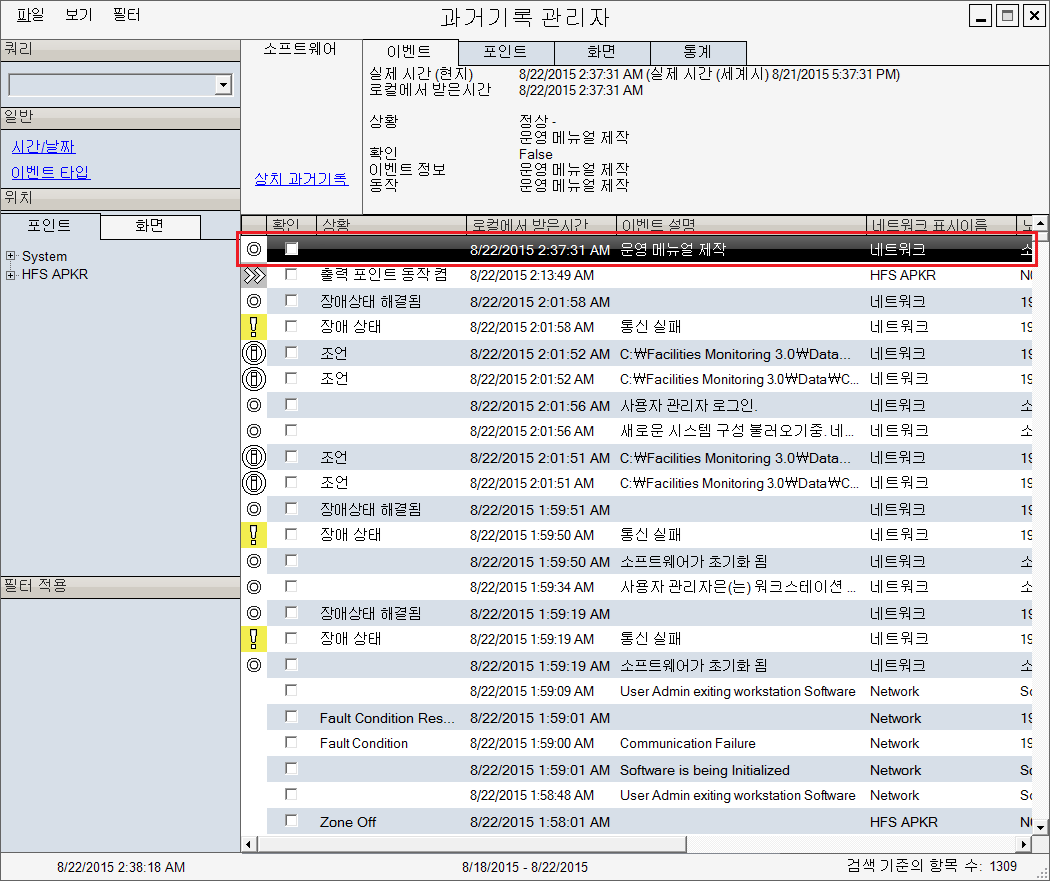Click circle icon on selected 운영 메뉴얼 제작 row
Image resolution: width=1050 pixels, height=881 pixels.
(254, 249)
